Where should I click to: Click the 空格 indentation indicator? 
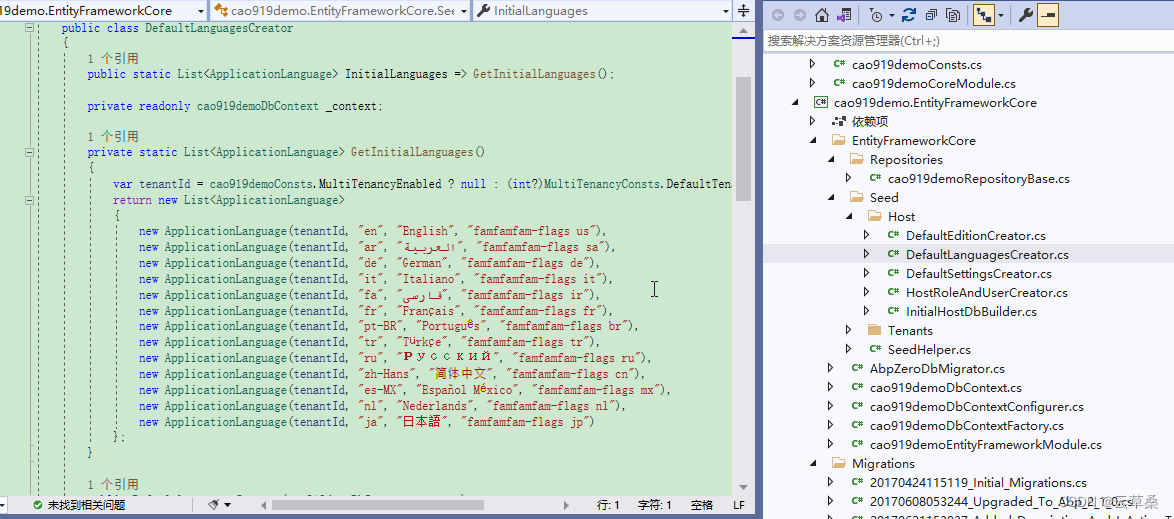click(x=702, y=506)
